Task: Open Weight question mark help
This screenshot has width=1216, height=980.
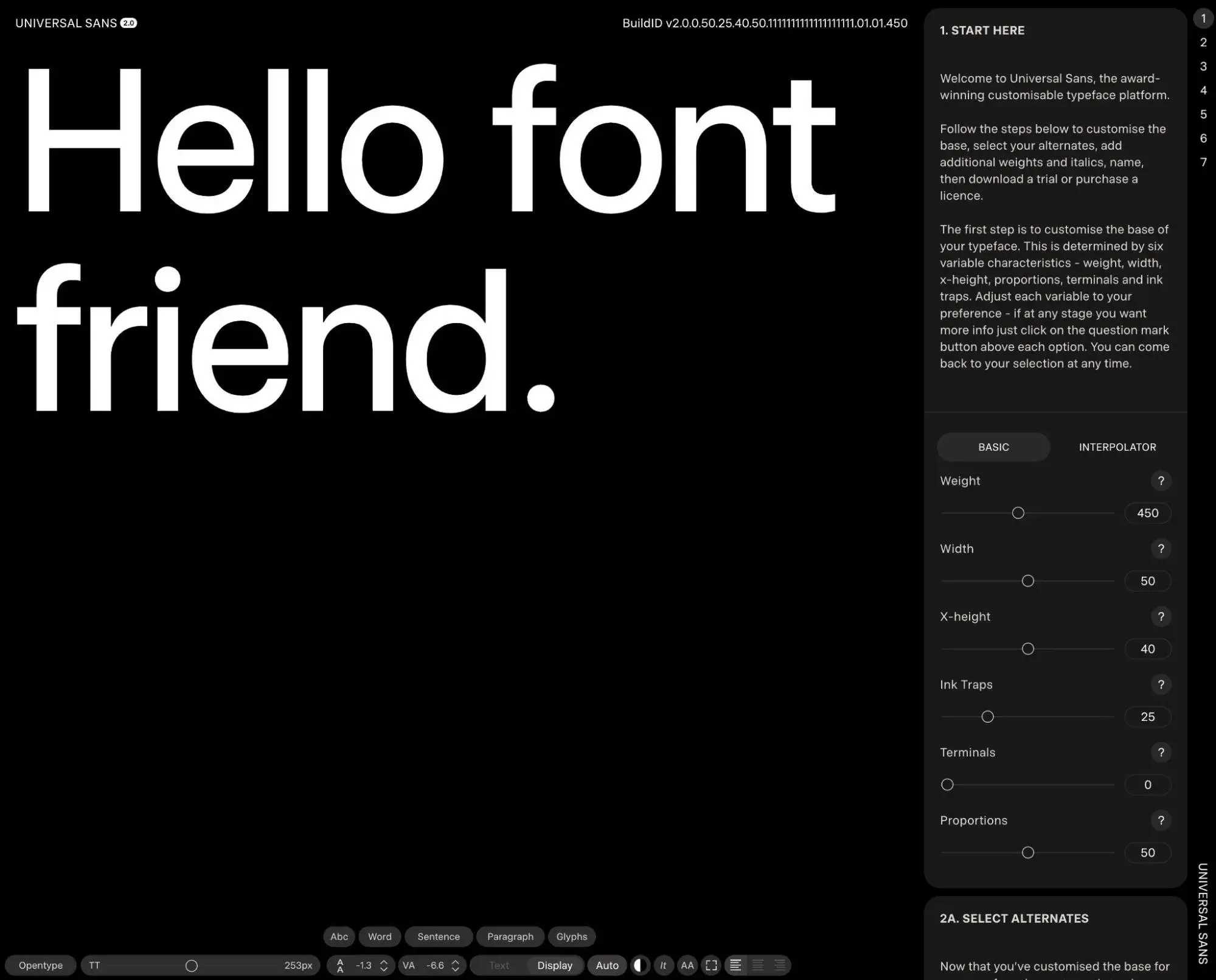Action: click(x=1161, y=481)
